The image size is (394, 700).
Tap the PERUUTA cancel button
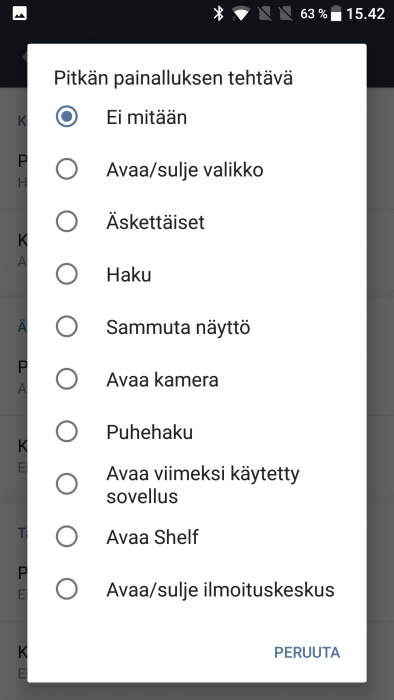click(307, 652)
